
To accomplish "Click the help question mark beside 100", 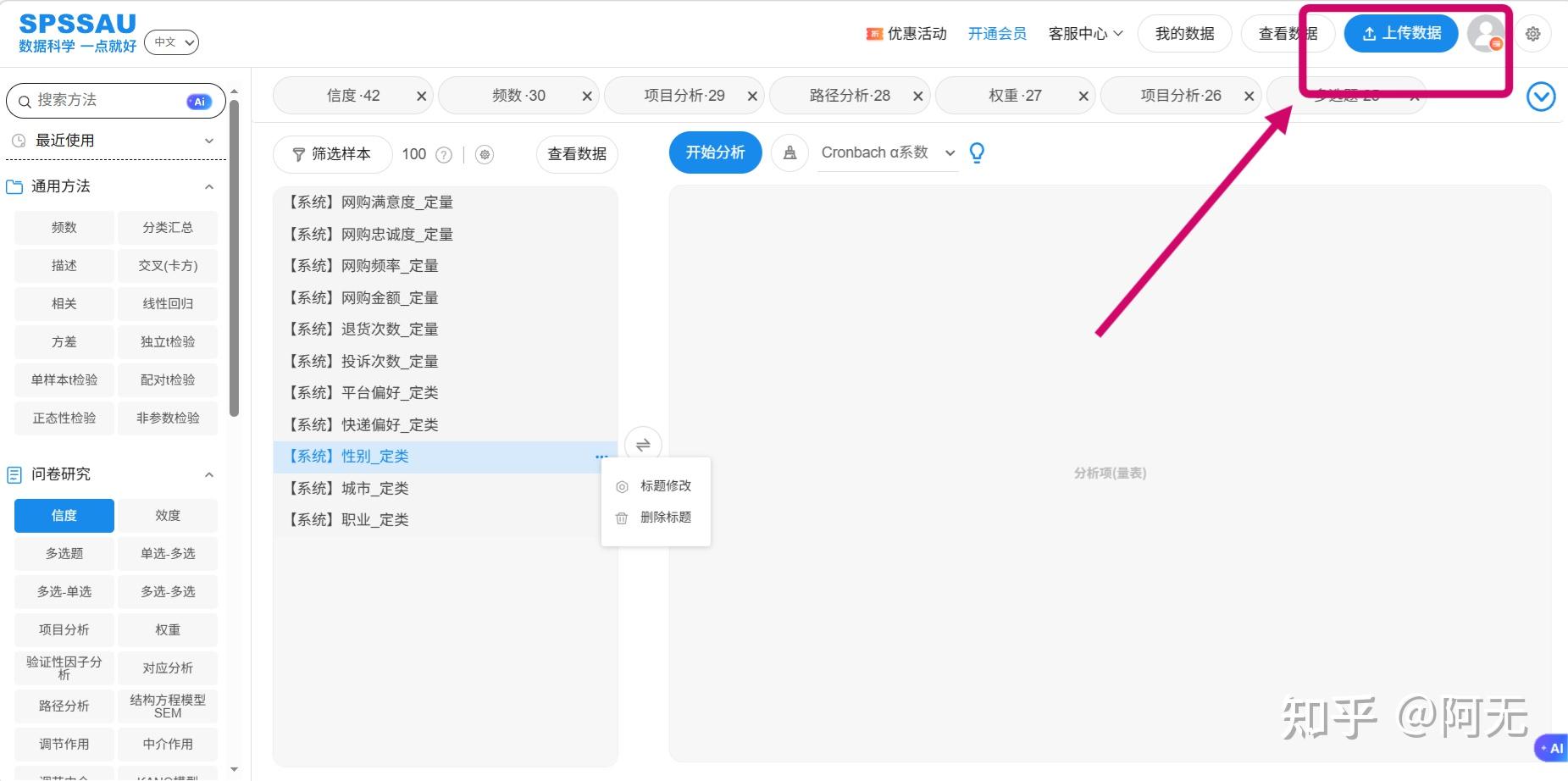I will pos(443,154).
